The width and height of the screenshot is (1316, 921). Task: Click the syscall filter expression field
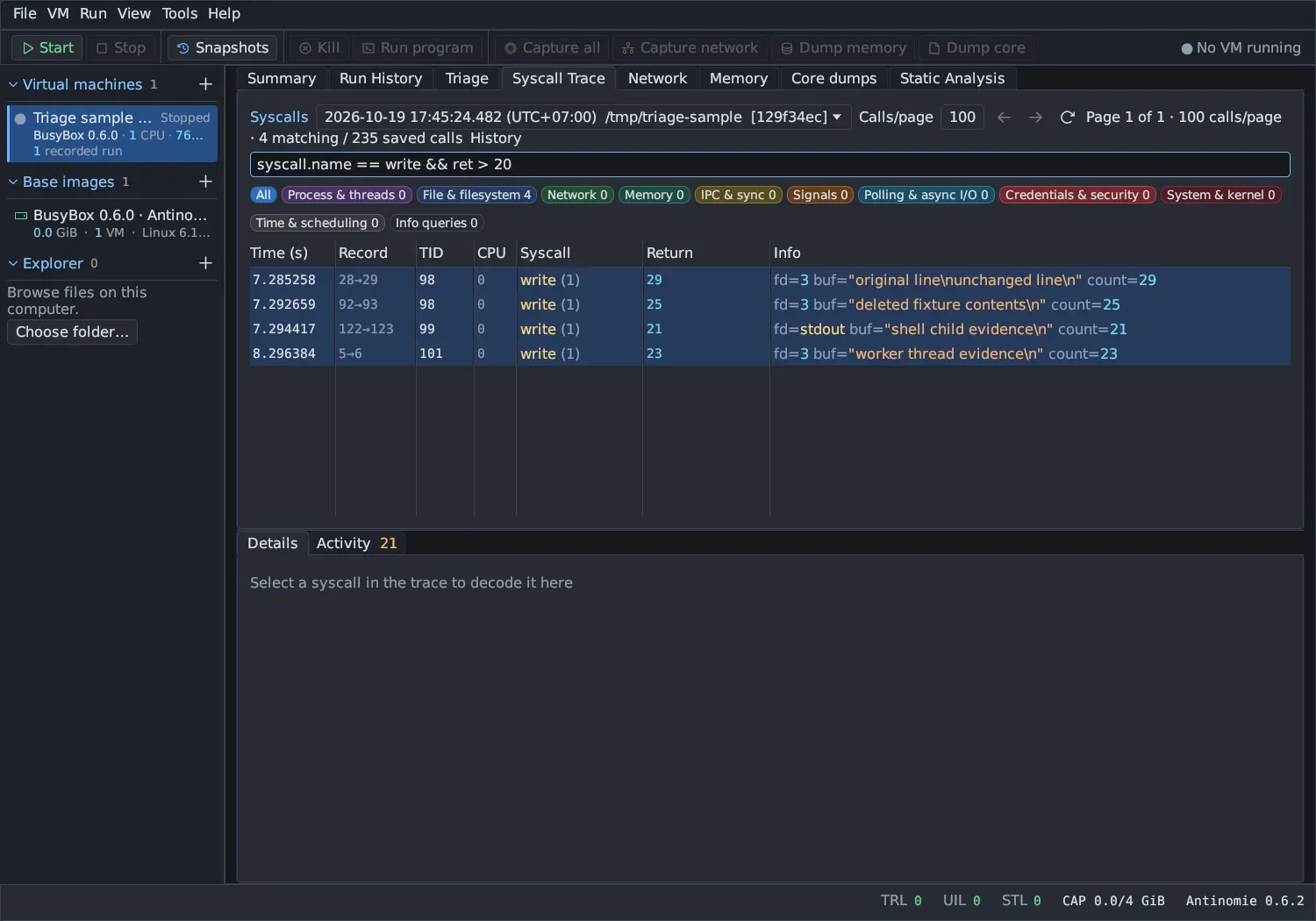click(x=769, y=164)
